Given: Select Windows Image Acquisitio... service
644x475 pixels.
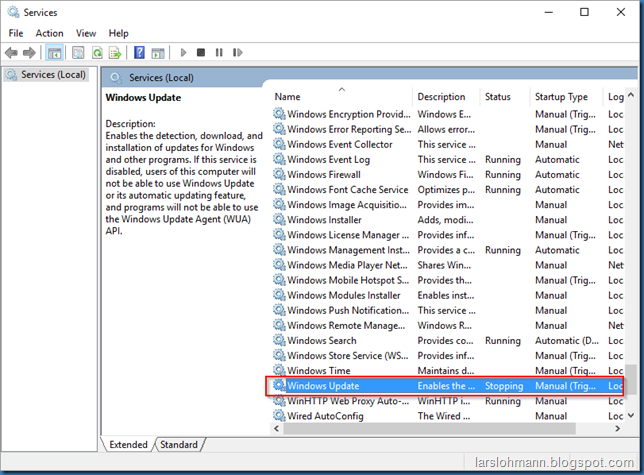Looking at the screenshot, I should pos(448,204).
